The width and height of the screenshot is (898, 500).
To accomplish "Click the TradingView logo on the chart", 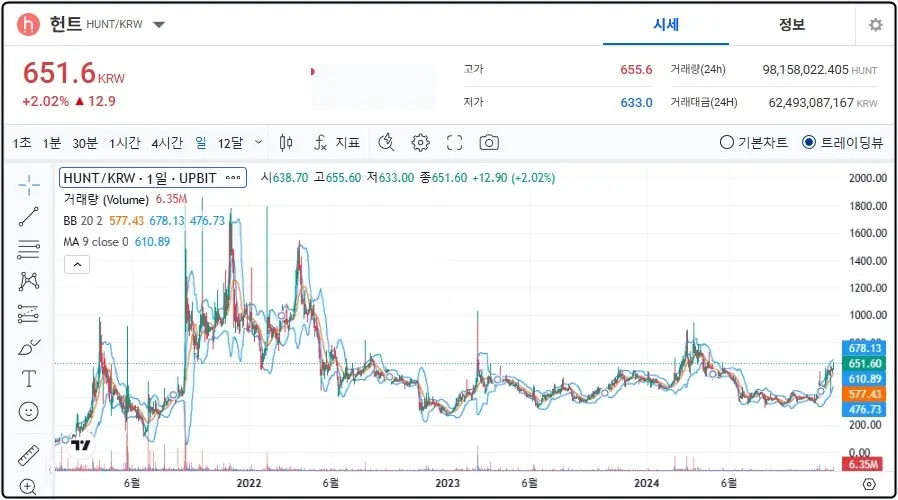I will click(x=81, y=445).
